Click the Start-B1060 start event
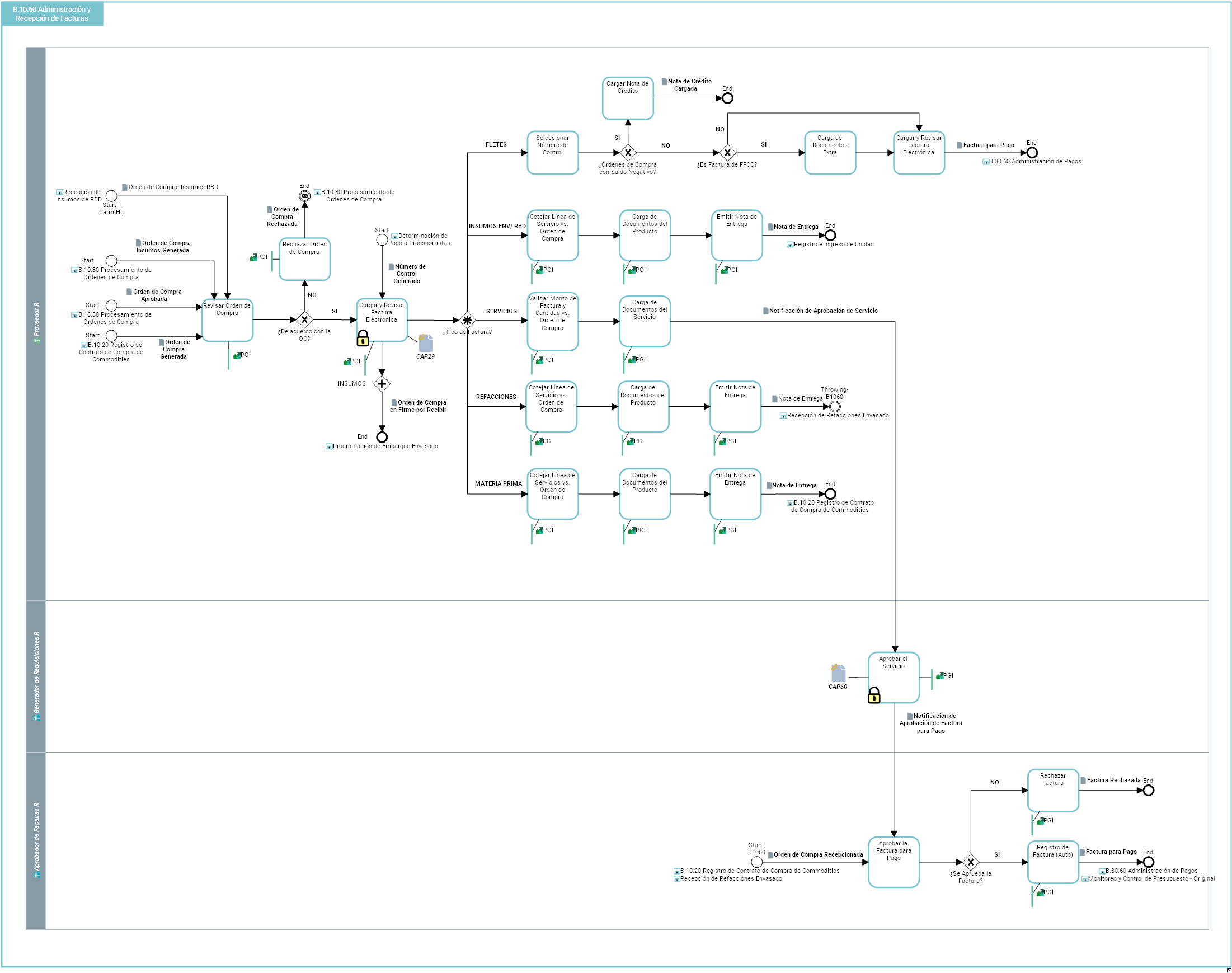Viewport: 1232px width, 973px height. (x=756, y=862)
